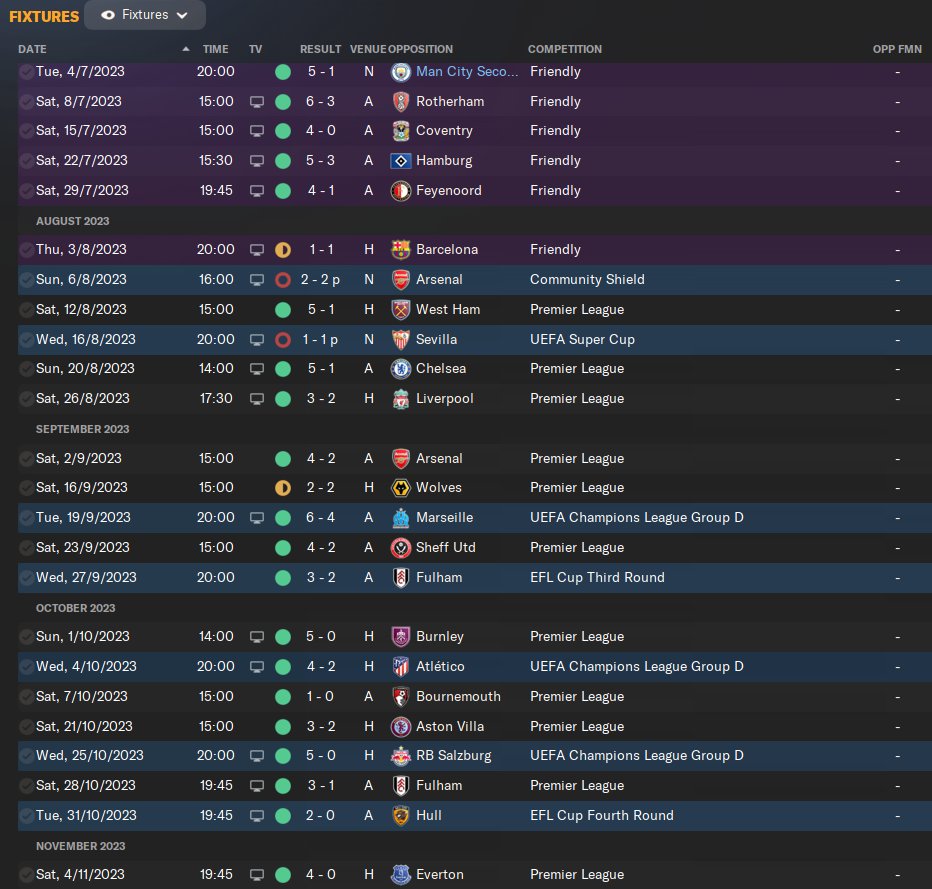Sort by the RESULT column header
Image resolution: width=932 pixels, height=889 pixels.
click(x=320, y=49)
